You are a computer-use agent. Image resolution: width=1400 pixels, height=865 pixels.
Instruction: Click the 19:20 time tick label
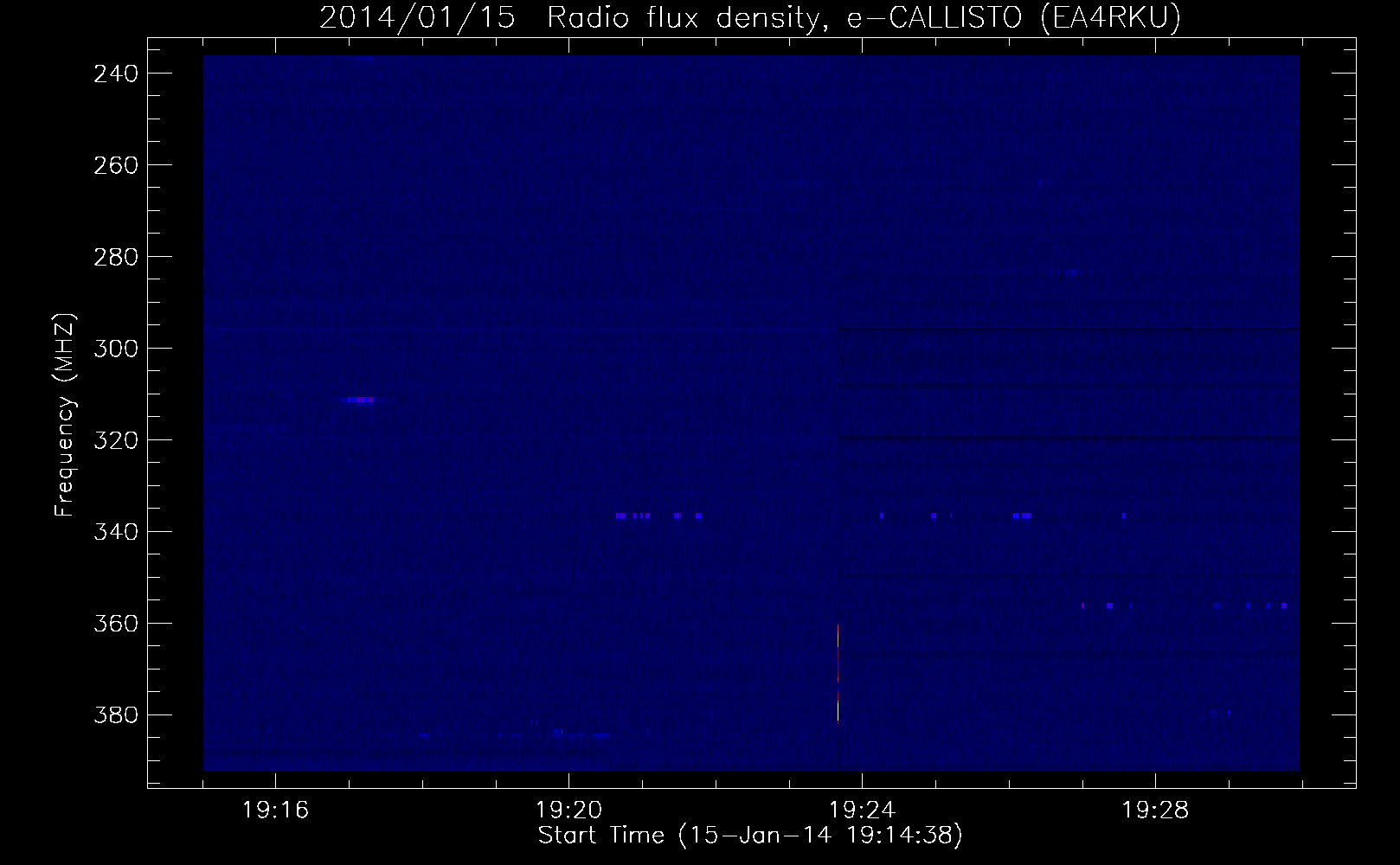pyautogui.click(x=568, y=811)
